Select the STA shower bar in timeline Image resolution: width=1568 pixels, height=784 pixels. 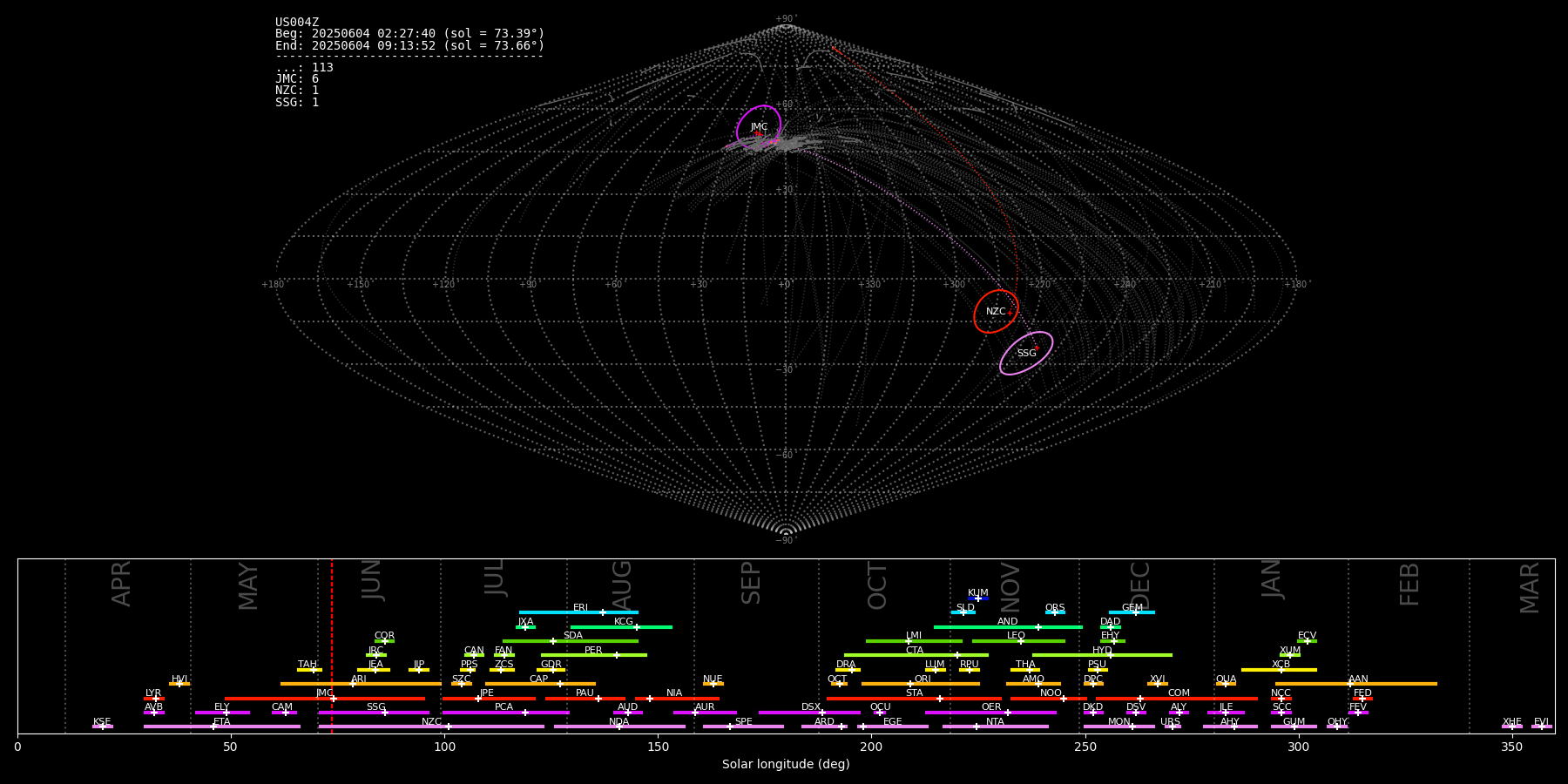pos(914,699)
